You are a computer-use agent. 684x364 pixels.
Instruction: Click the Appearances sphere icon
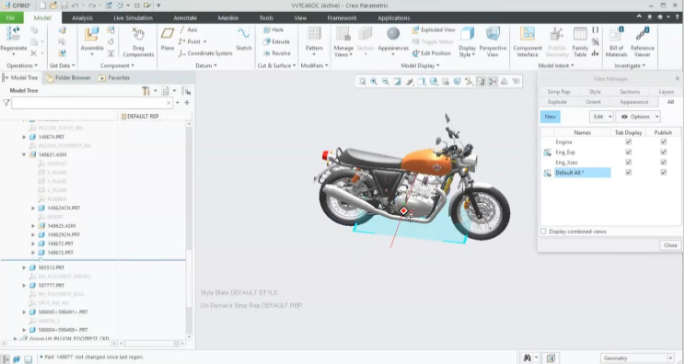(x=393, y=34)
